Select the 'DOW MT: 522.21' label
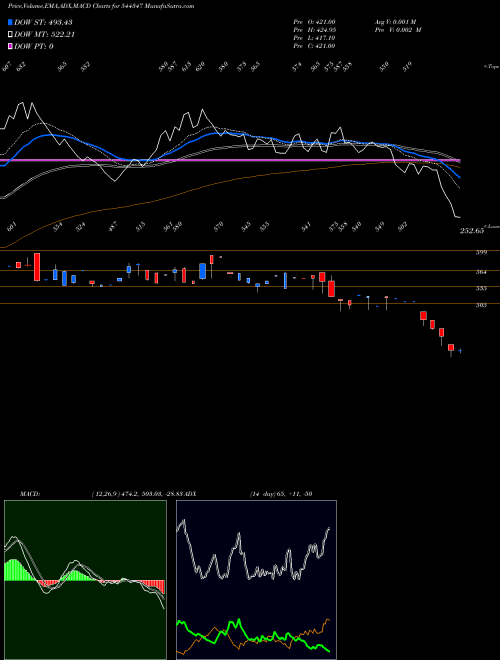The image size is (500, 660). [44, 35]
